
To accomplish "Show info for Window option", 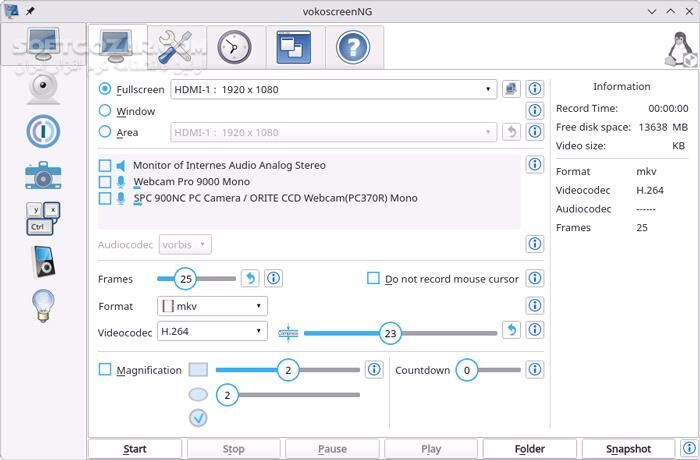I will point(535,110).
